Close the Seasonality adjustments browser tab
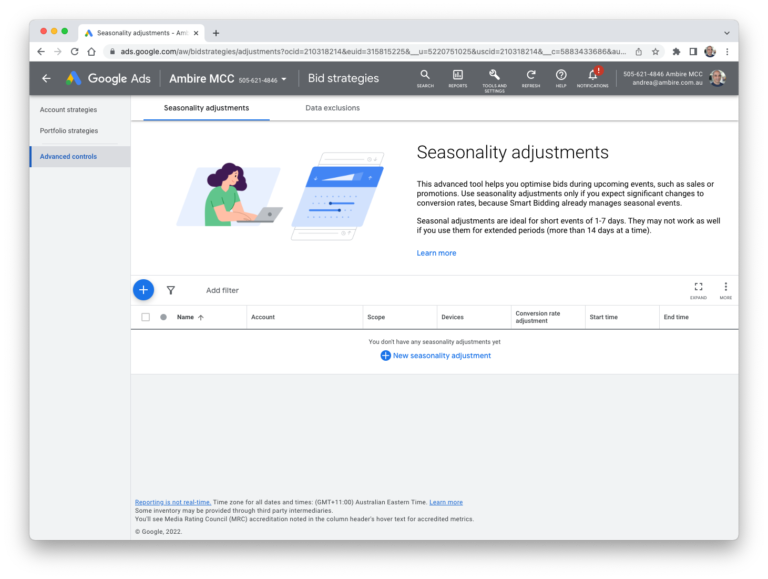768x579 pixels. coord(196,33)
